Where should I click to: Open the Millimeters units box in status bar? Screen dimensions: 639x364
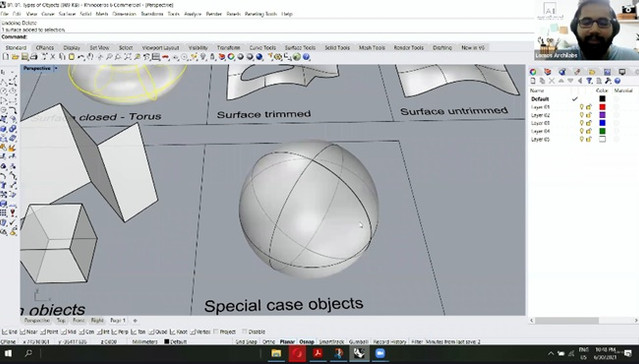pyautogui.click(x=145, y=342)
